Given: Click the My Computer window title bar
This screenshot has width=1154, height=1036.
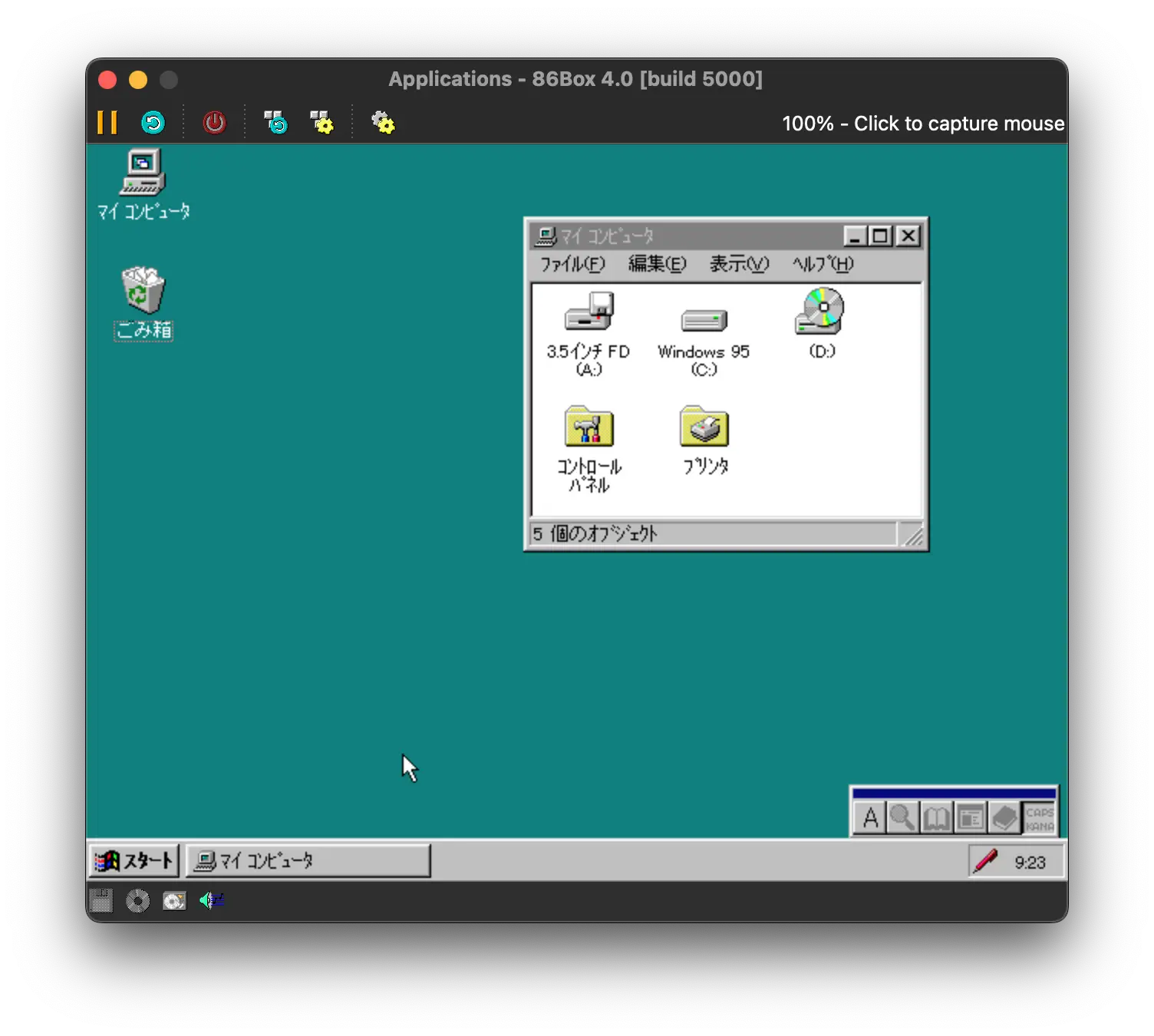Looking at the screenshot, I should [x=725, y=236].
